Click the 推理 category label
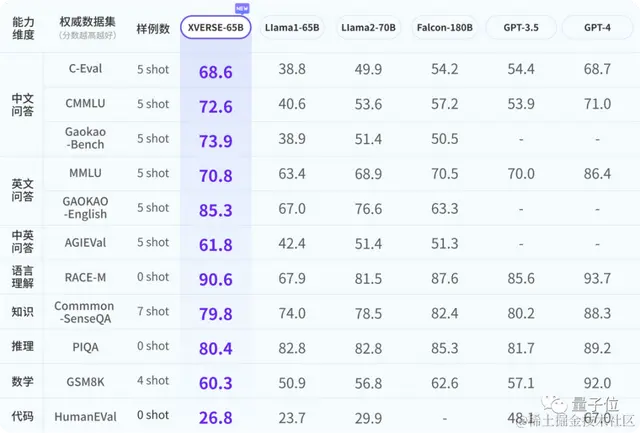The height and width of the screenshot is (433, 640). point(22,346)
